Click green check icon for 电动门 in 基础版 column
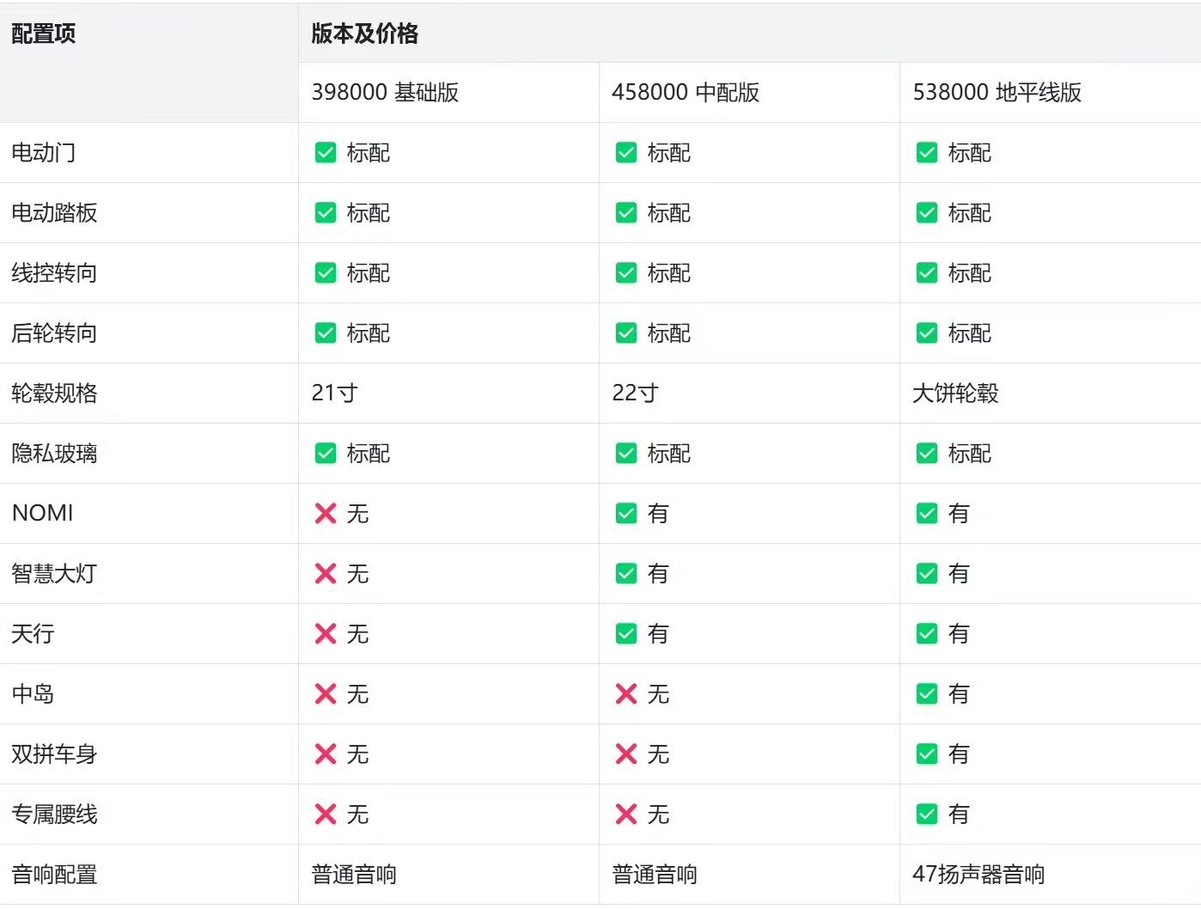 point(325,153)
